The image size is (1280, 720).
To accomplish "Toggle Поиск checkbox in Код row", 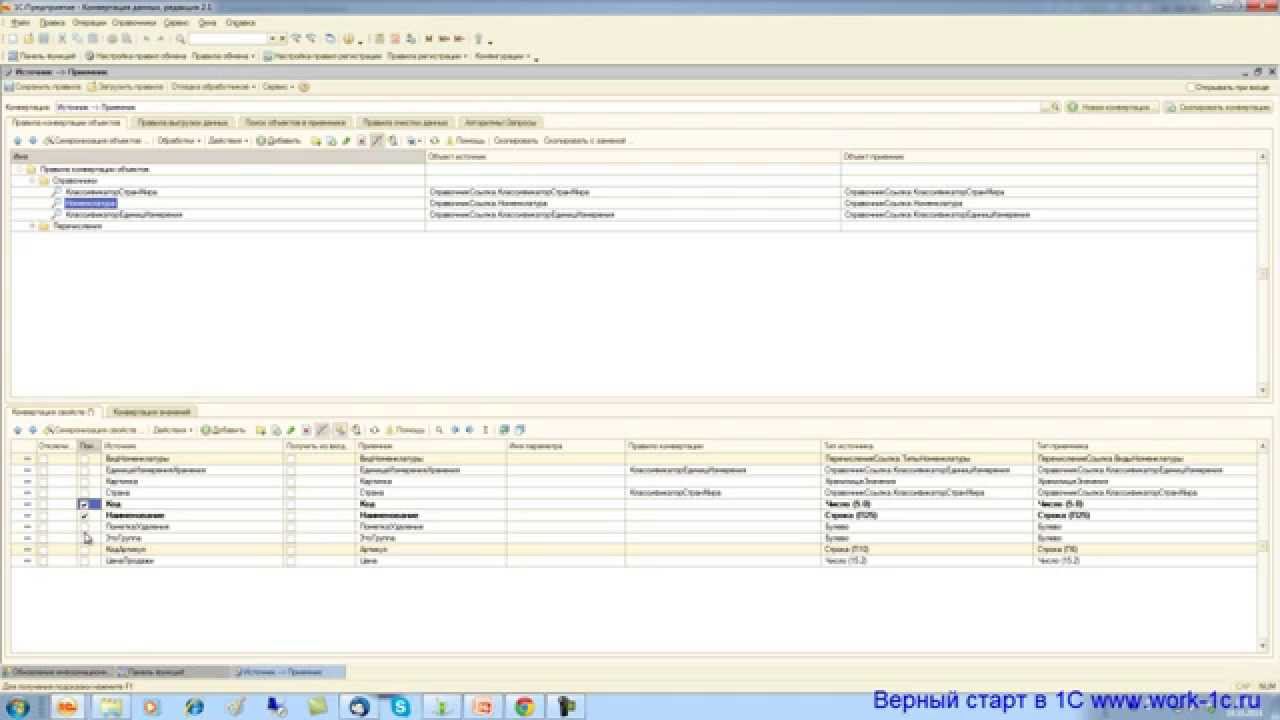I will [84, 504].
